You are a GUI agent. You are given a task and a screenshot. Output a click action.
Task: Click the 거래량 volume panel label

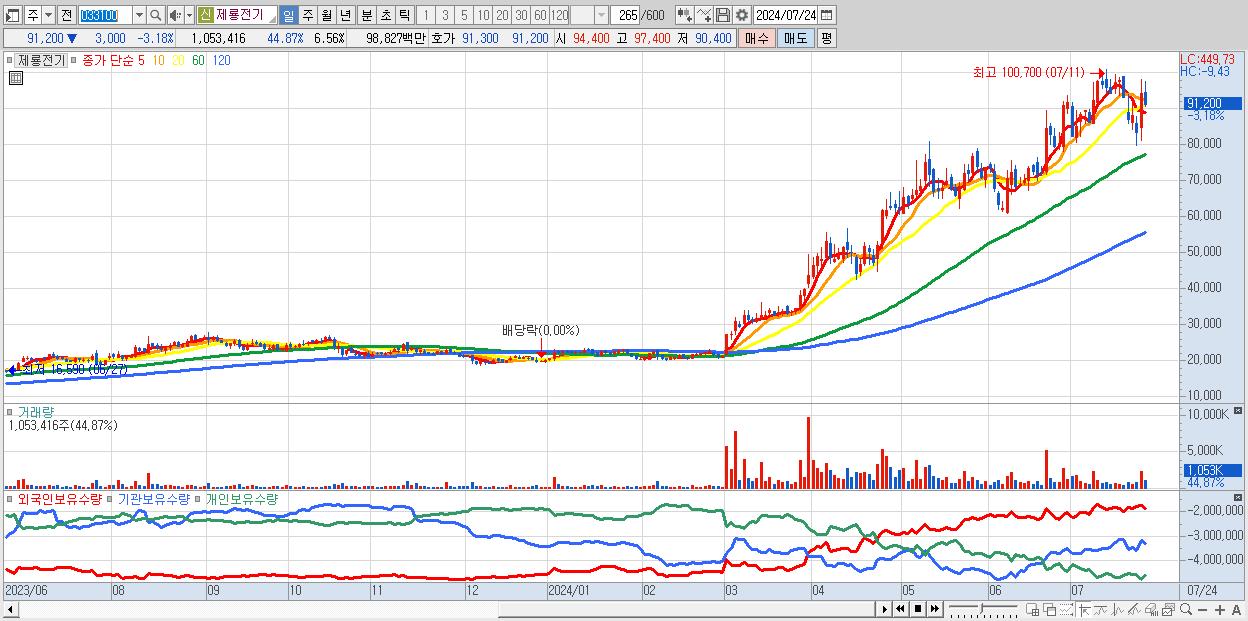point(36,411)
